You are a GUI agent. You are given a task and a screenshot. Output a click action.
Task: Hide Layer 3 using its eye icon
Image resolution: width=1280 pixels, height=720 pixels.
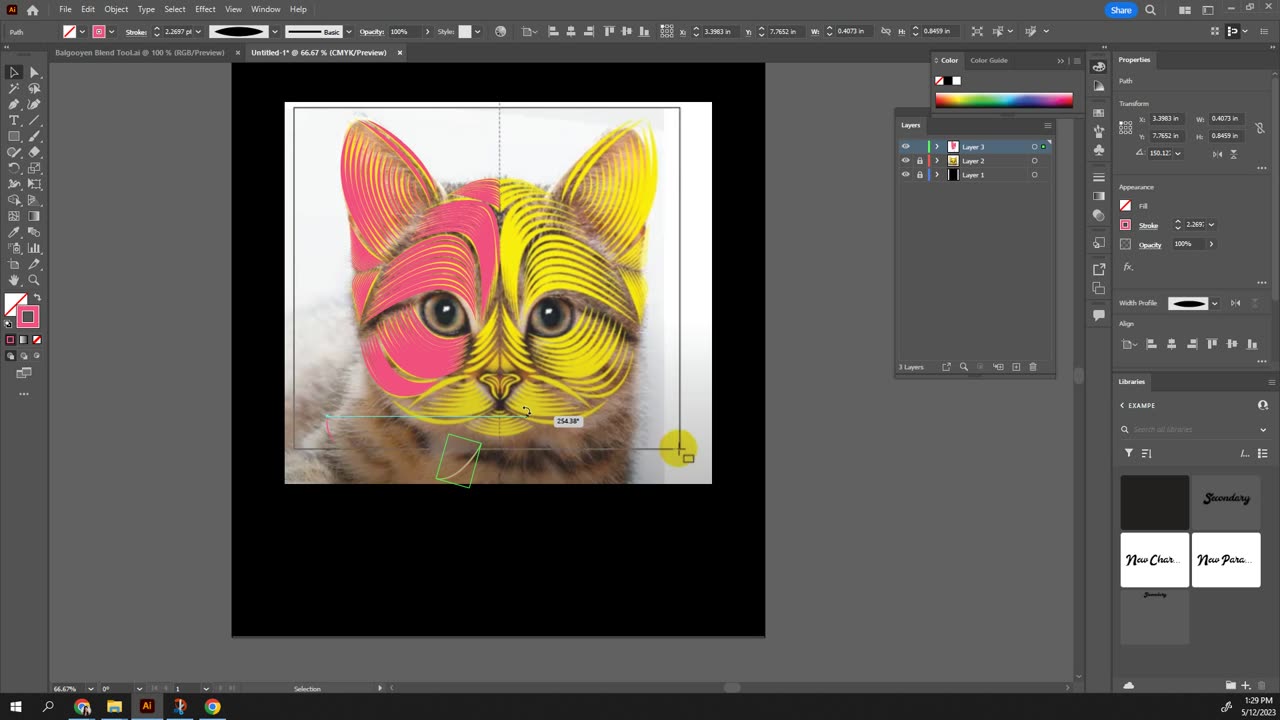pos(906,147)
